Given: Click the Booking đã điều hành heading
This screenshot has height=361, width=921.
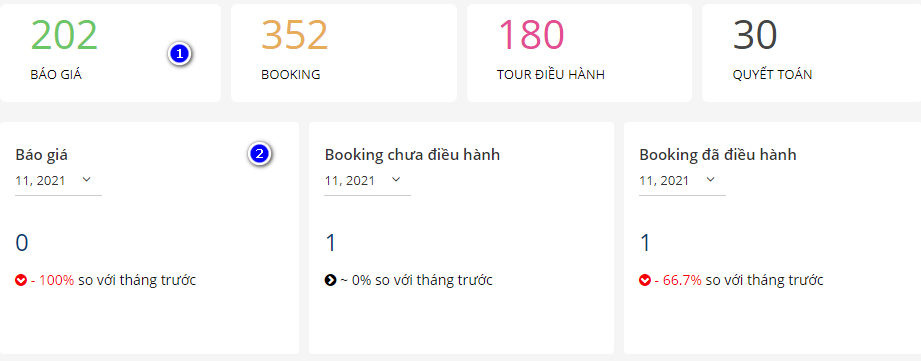Looking at the screenshot, I should tap(718, 155).
